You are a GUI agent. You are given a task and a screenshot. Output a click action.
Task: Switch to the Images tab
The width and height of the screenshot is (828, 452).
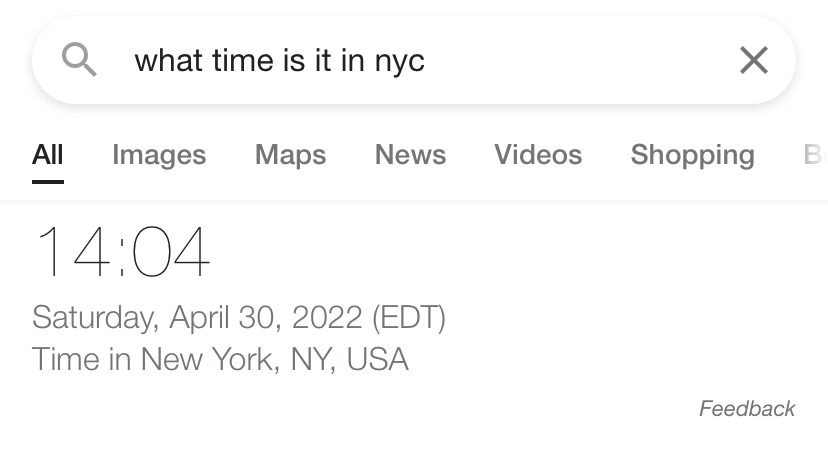(x=159, y=155)
